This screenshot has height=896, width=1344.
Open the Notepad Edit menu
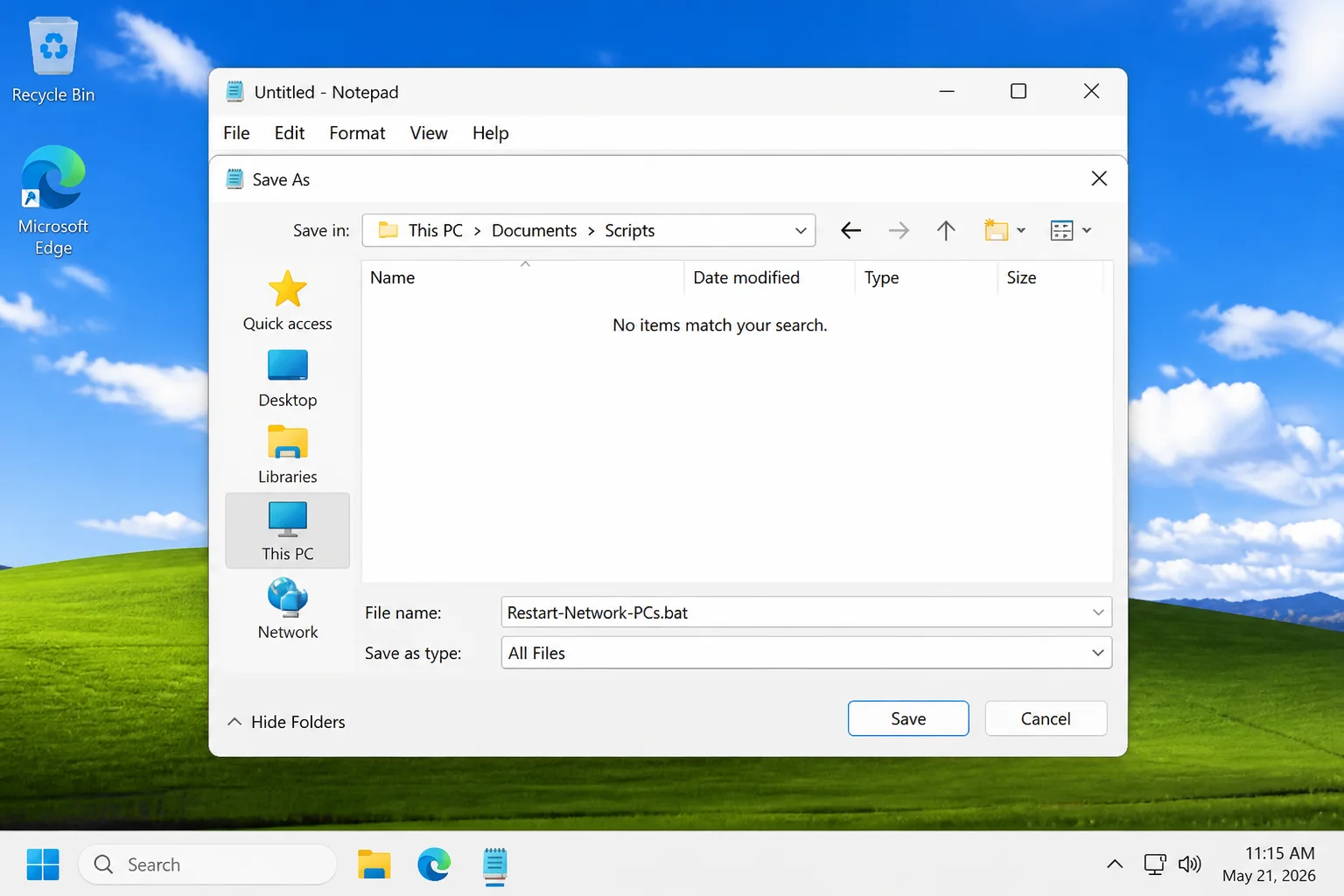[289, 133]
